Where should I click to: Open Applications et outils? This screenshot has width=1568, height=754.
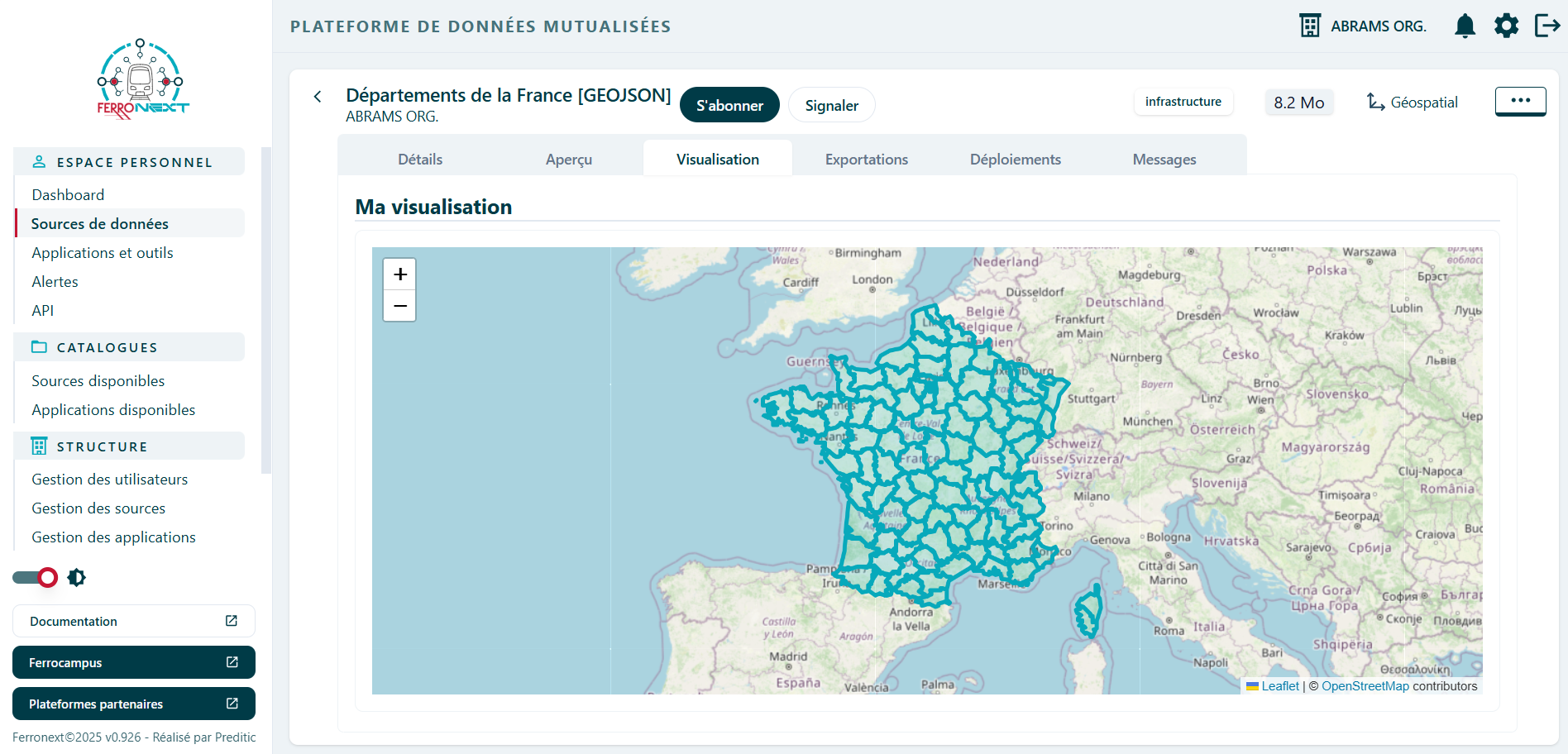[x=103, y=253]
